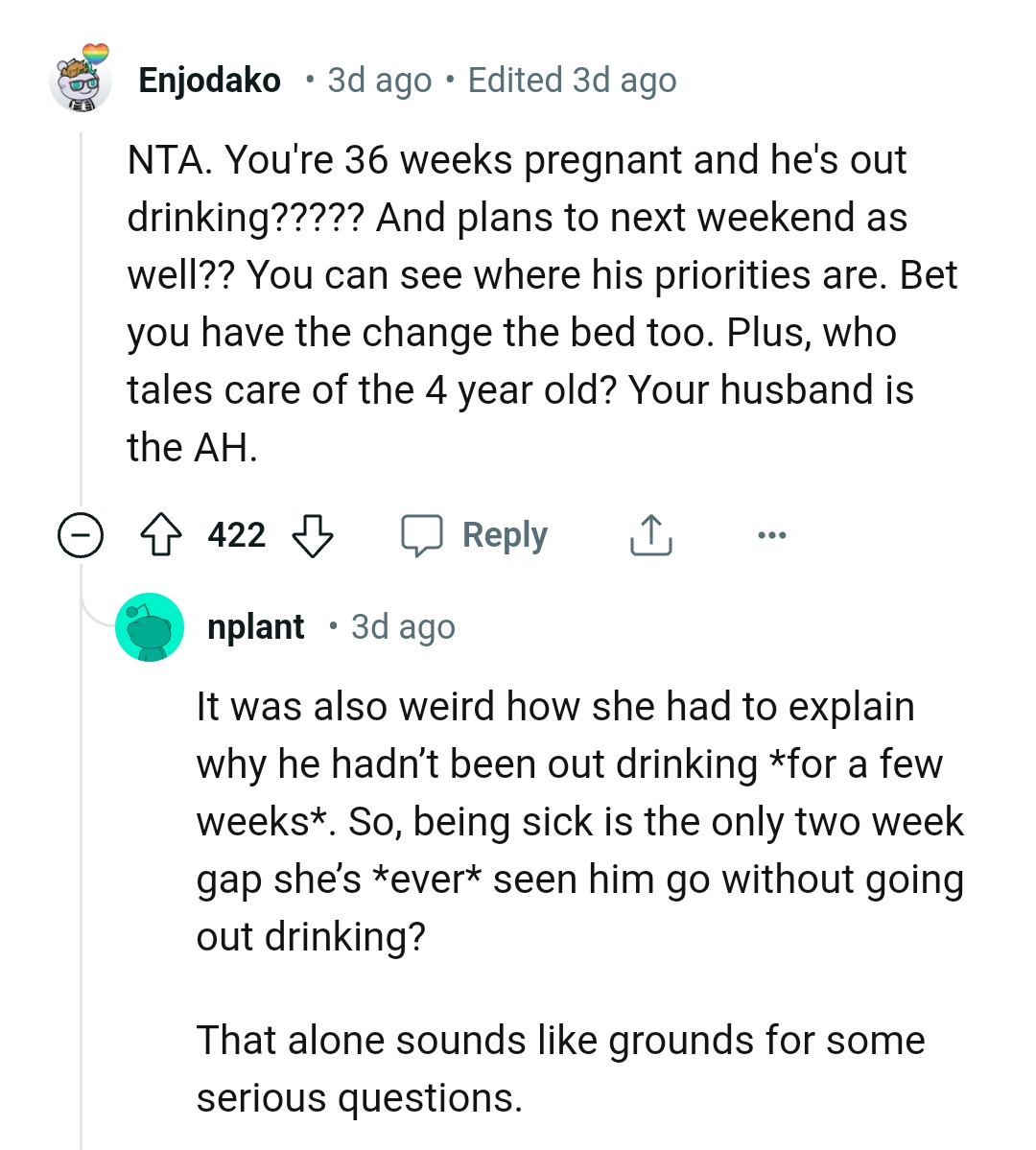
Task: Click the 3d ago timestamp on nplant's reply
Action: [x=402, y=626]
